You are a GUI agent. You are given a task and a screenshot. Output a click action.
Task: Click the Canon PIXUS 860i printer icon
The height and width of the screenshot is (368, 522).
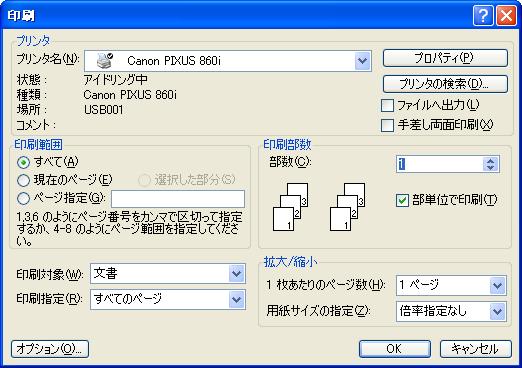pyautogui.click(x=105, y=60)
